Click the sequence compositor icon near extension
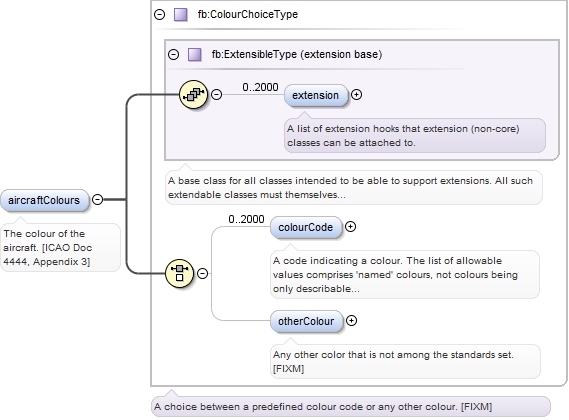 pyautogui.click(x=193, y=94)
